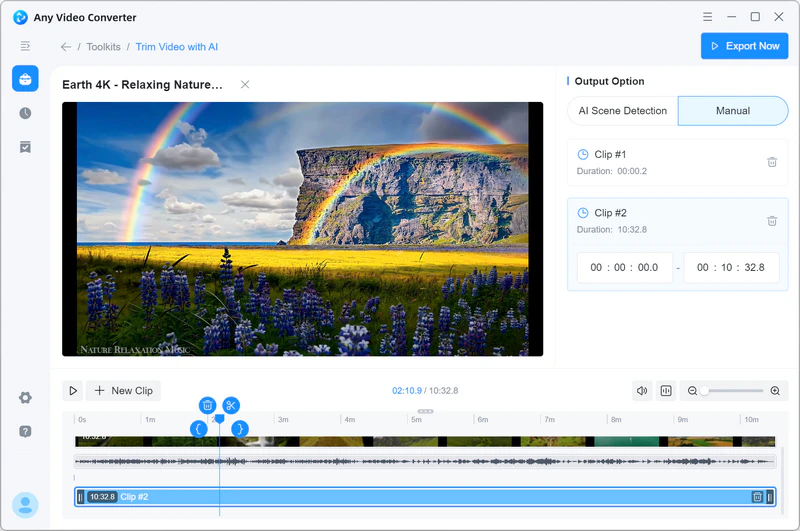The image size is (800, 531).
Task: Navigate to Toolkits breadcrumb
Action: (x=104, y=47)
